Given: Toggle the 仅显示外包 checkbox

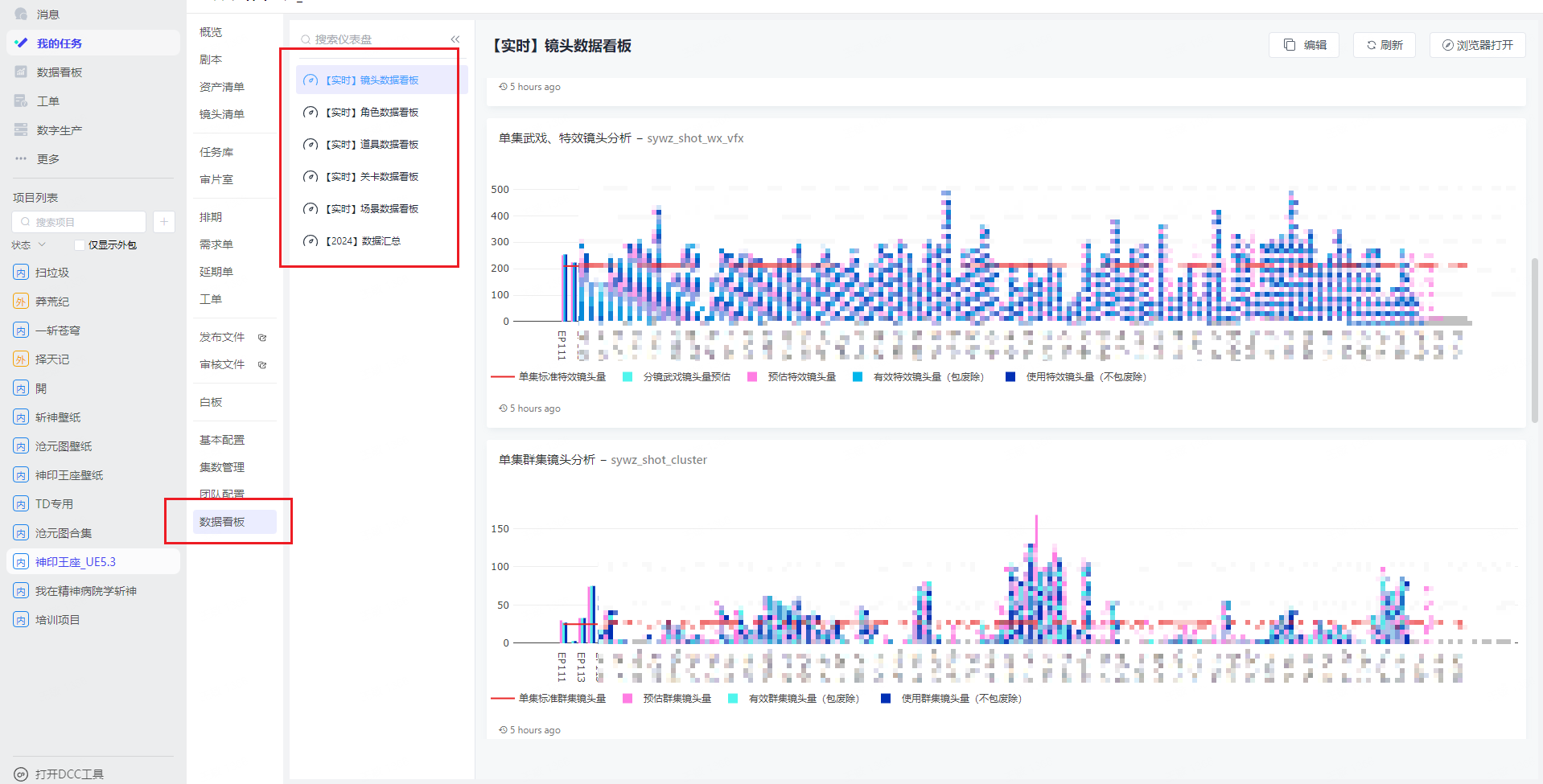Looking at the screenshot, I should coord(79,245).
